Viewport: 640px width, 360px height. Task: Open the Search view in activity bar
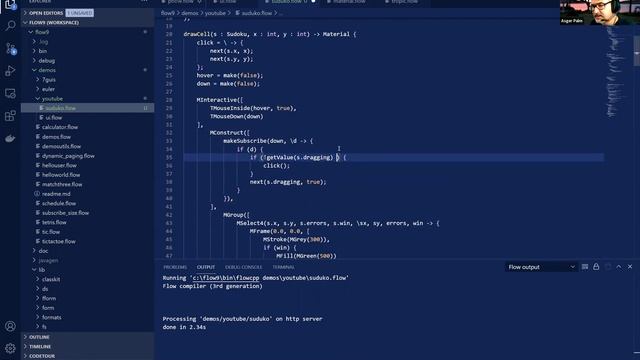10,26
